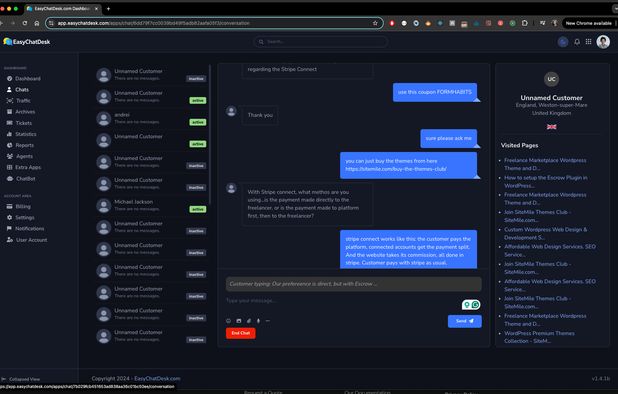Click the 'Thank you' customer message
Screen dimensions: 618x394
click(x=260, y=115)
